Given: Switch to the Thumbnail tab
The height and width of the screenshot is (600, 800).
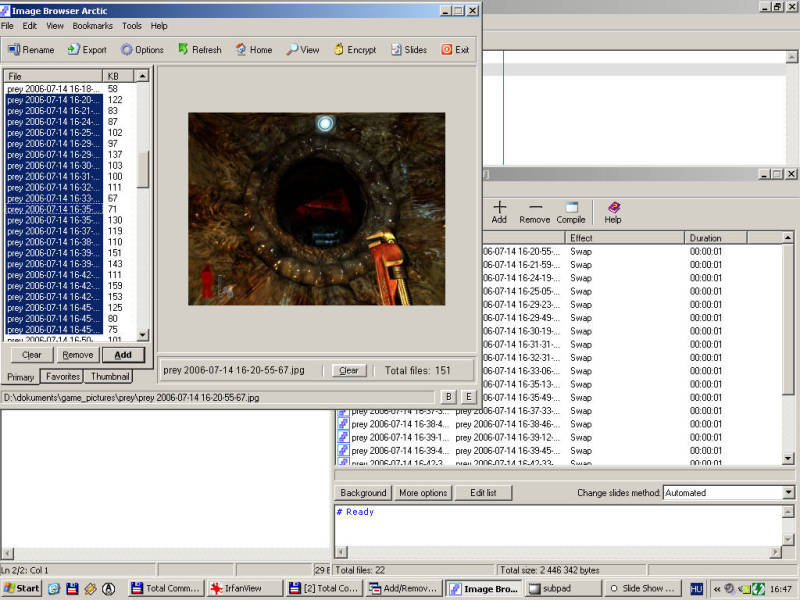Looking at the screenshot, I should [x=110, y=377].
